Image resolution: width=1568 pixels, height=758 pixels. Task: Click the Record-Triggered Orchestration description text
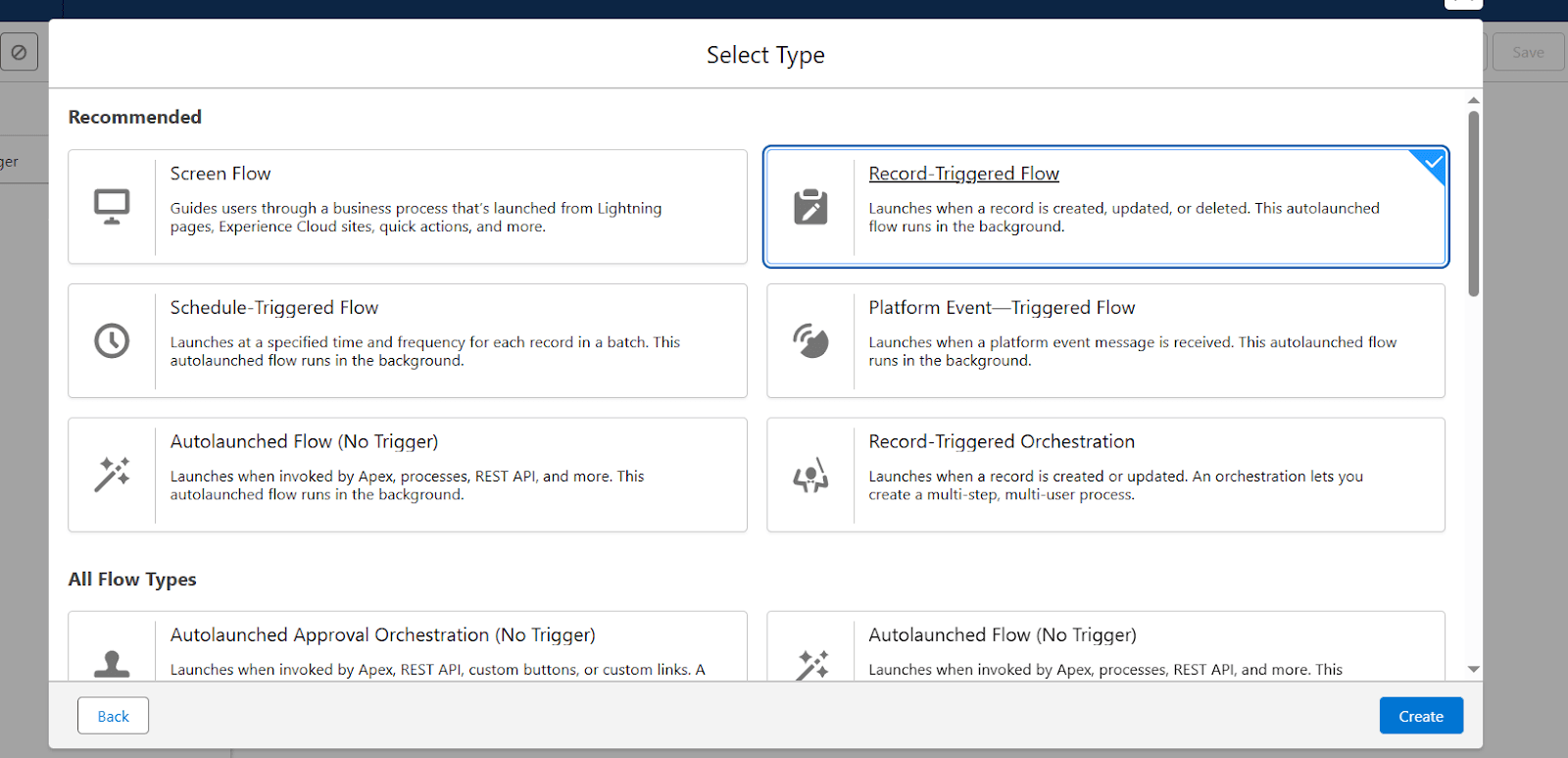coord(1115,485)
